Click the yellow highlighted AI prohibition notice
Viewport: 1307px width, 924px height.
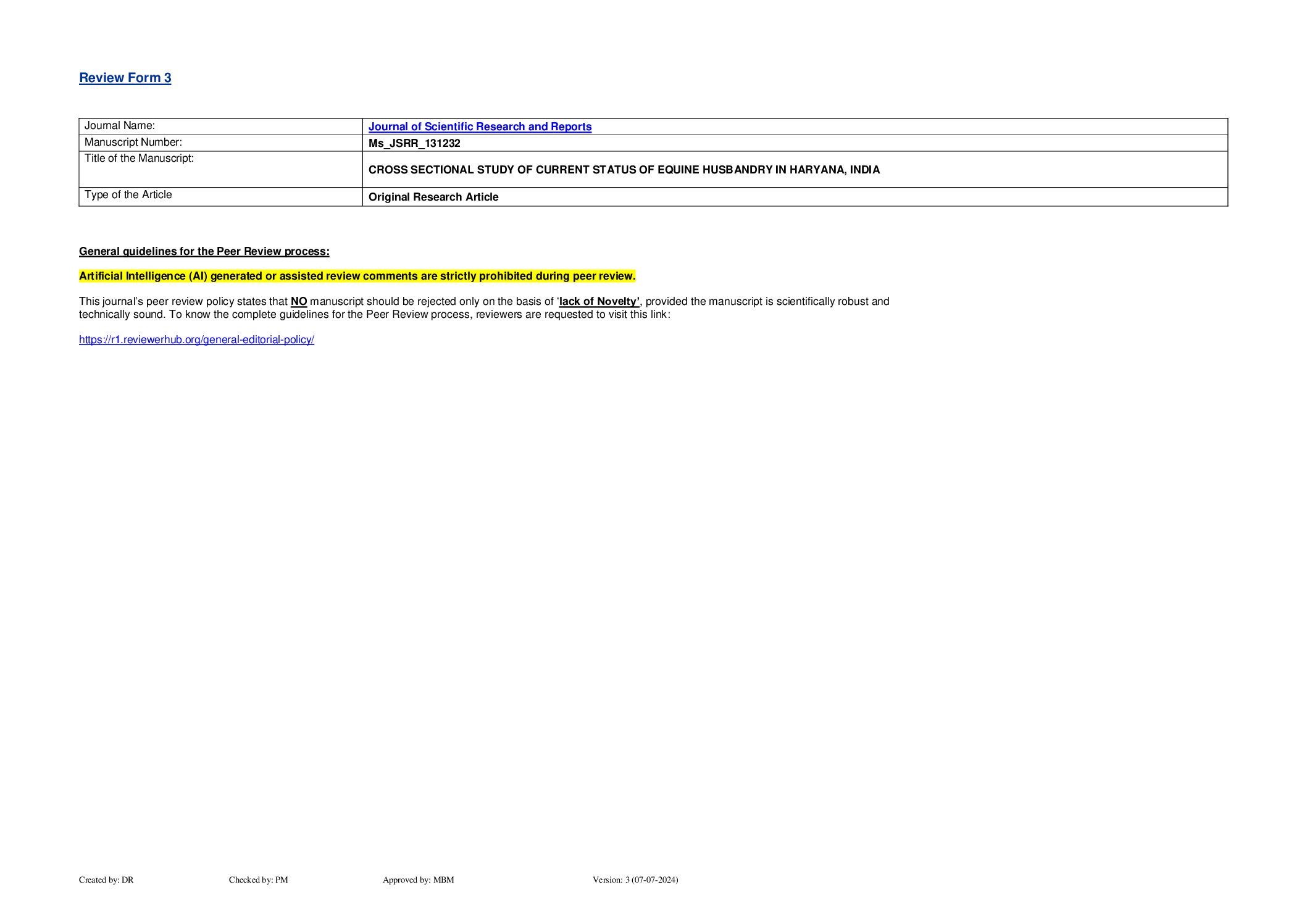pyautogui.click(x=357, y=276)
